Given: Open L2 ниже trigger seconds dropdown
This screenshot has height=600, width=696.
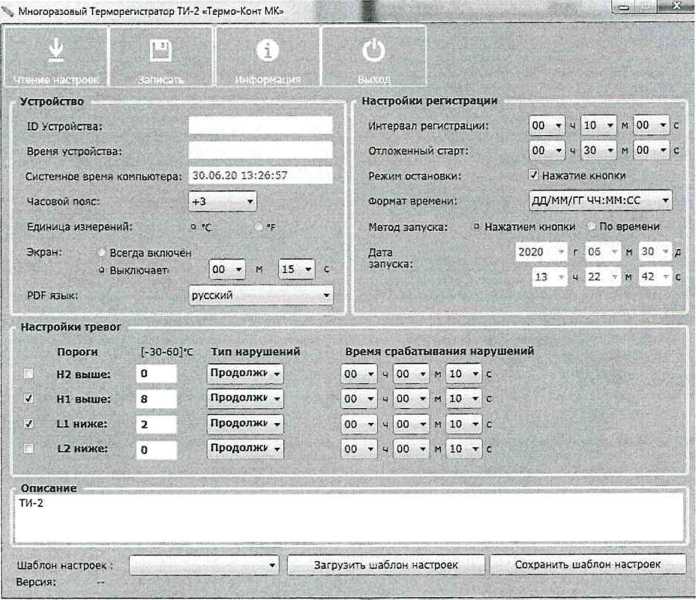Looking at the screenshot, I should [464, 449].
